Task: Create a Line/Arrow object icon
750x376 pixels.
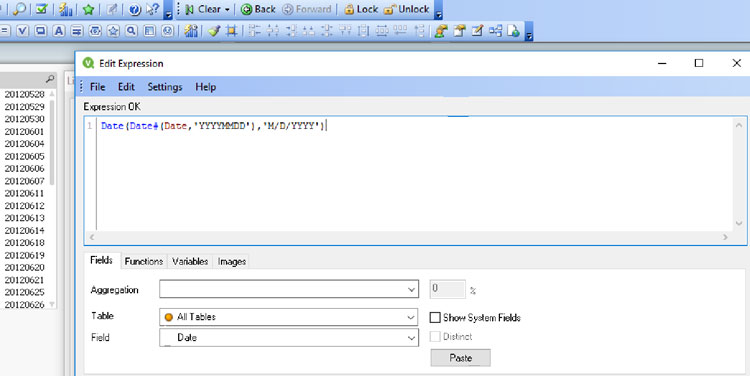Action: click(x=77, y=31)
